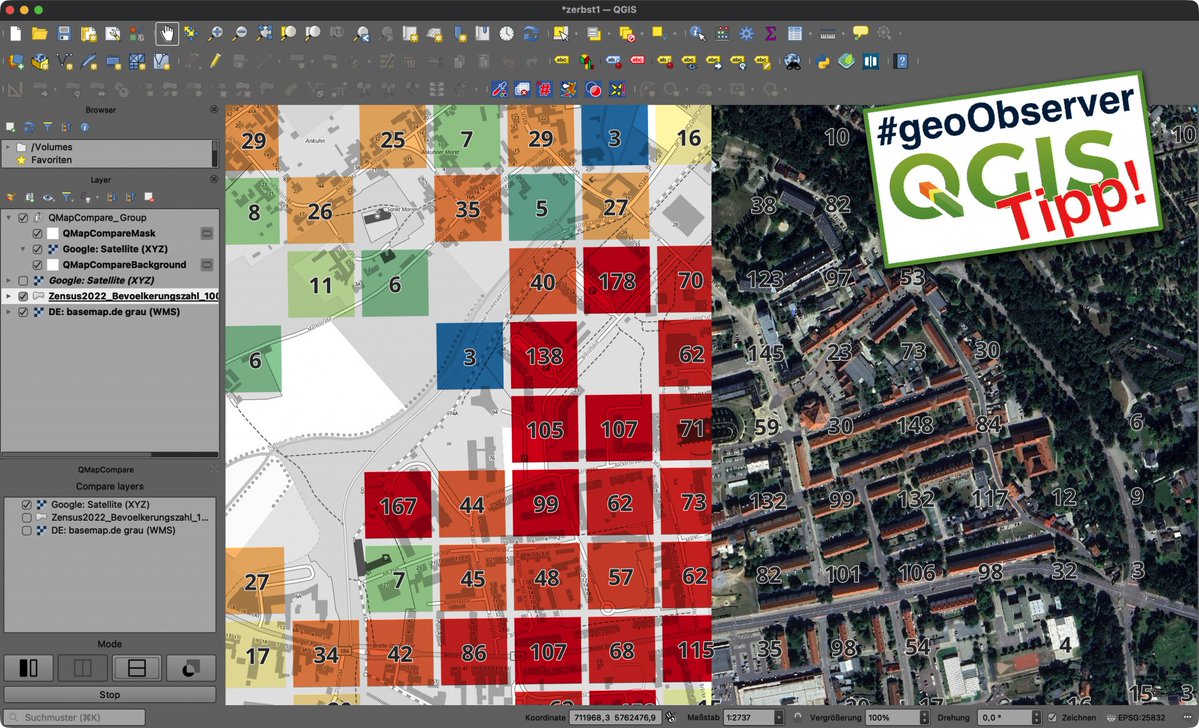Create a new project via toolbar icon
Image resolution: width=1199 pixels, height=728 pixels.
click(x=15, y=32)
